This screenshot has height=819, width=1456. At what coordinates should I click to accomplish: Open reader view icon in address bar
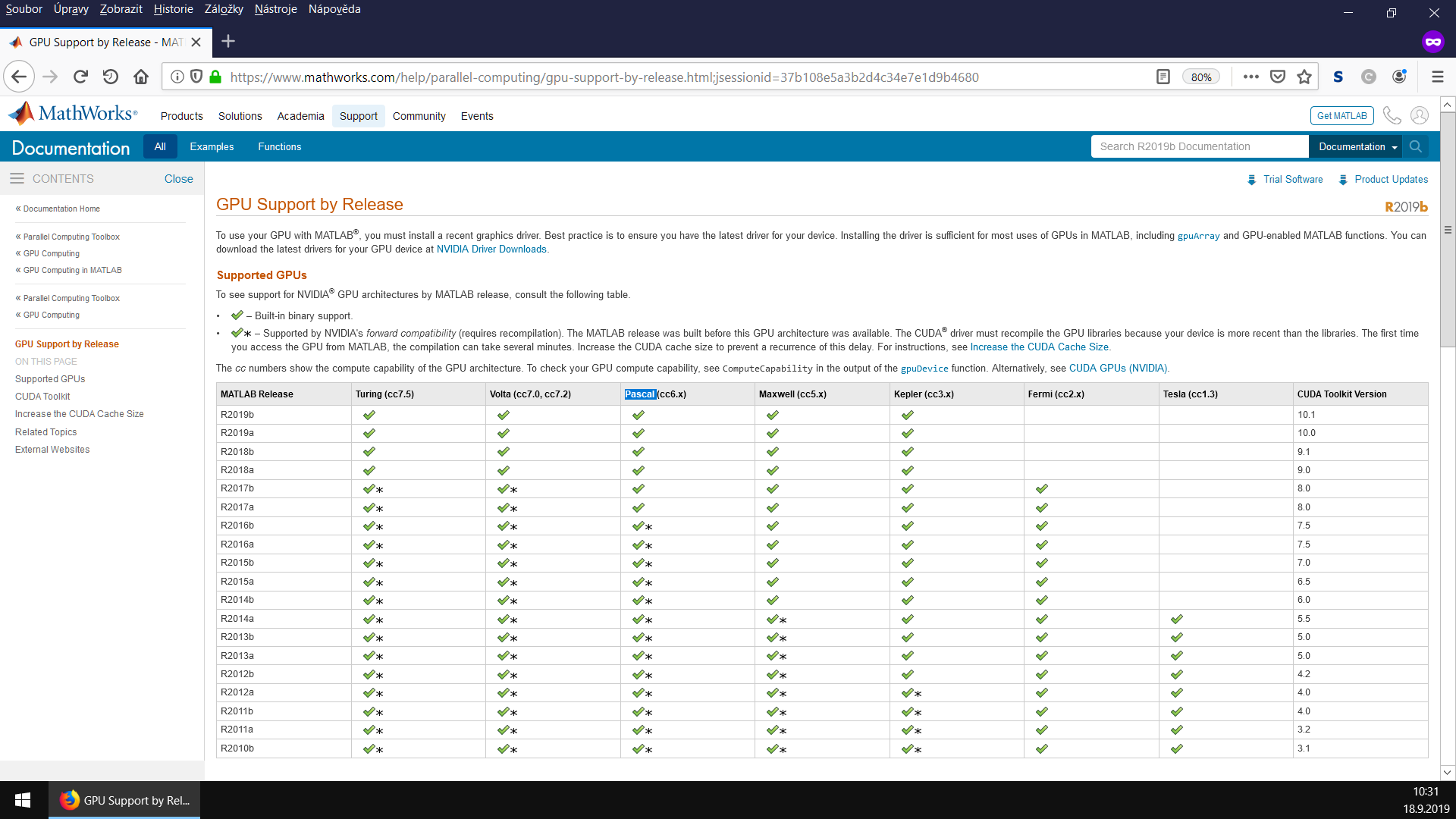[1163, 77]
